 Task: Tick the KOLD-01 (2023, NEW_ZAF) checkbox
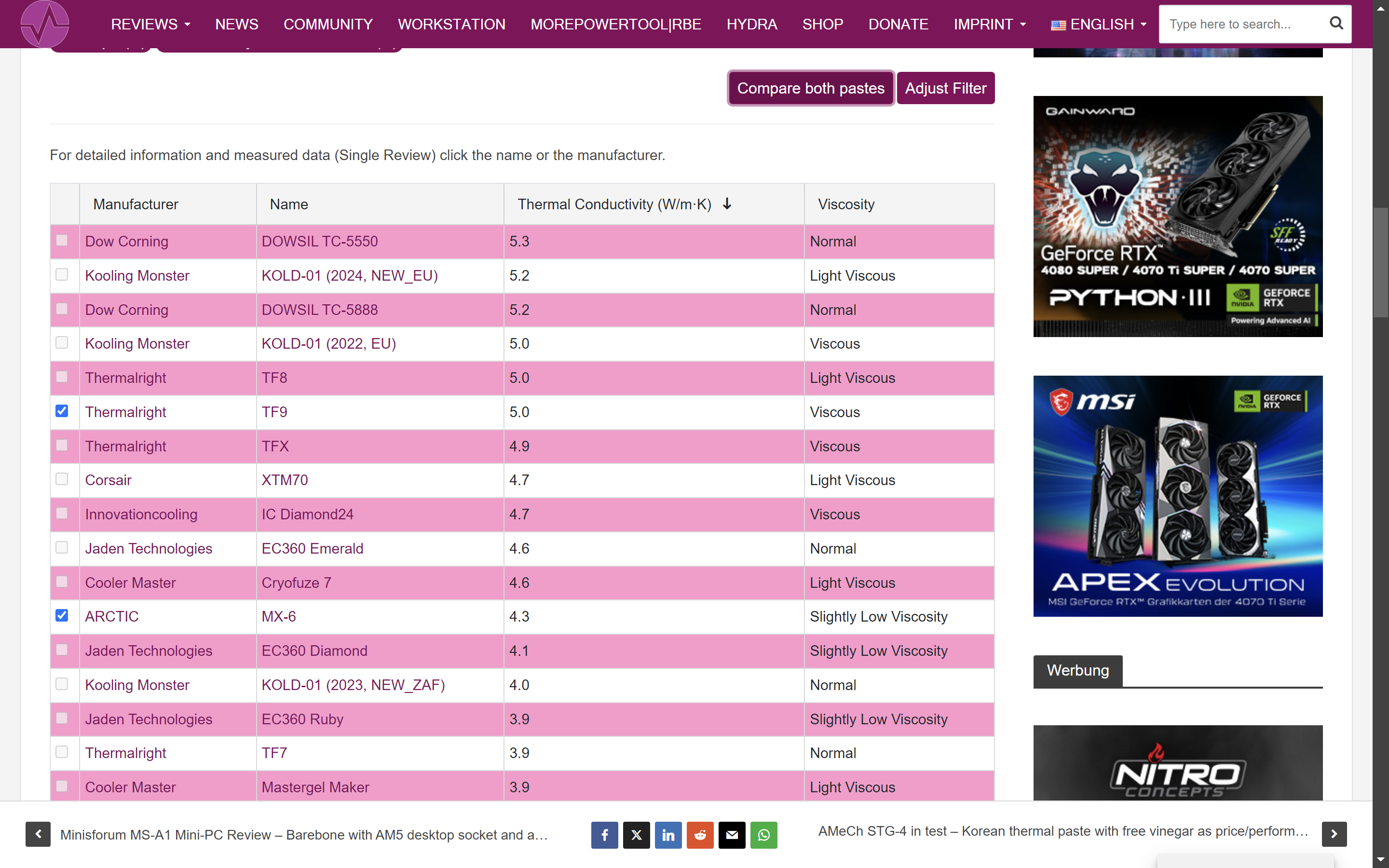click(62, 684)
